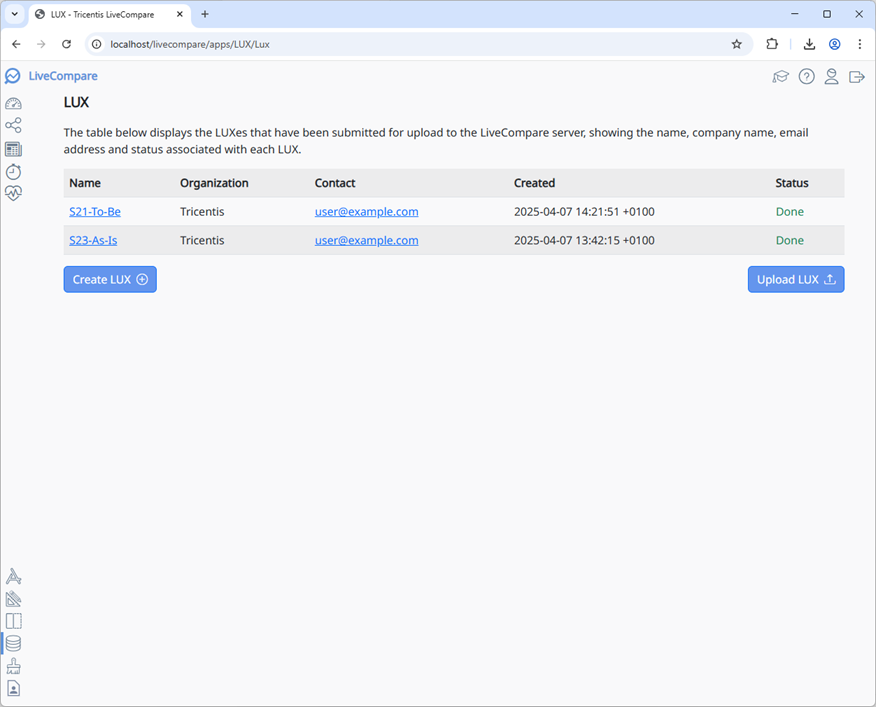Click the graduation cap training icon

click(780, 77)
